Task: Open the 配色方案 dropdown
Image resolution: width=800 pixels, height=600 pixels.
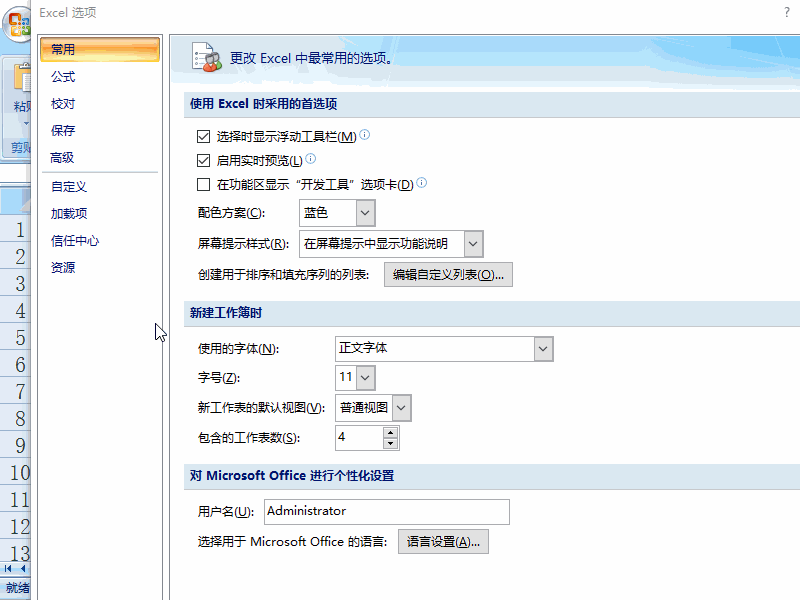Action: pyautogui.click(x=365, y=213)
